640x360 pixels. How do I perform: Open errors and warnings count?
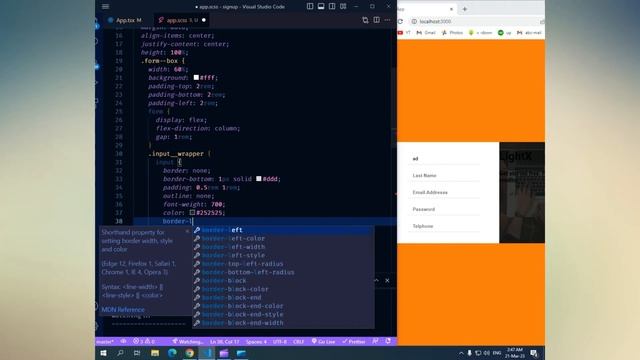(x=144, y=341)
